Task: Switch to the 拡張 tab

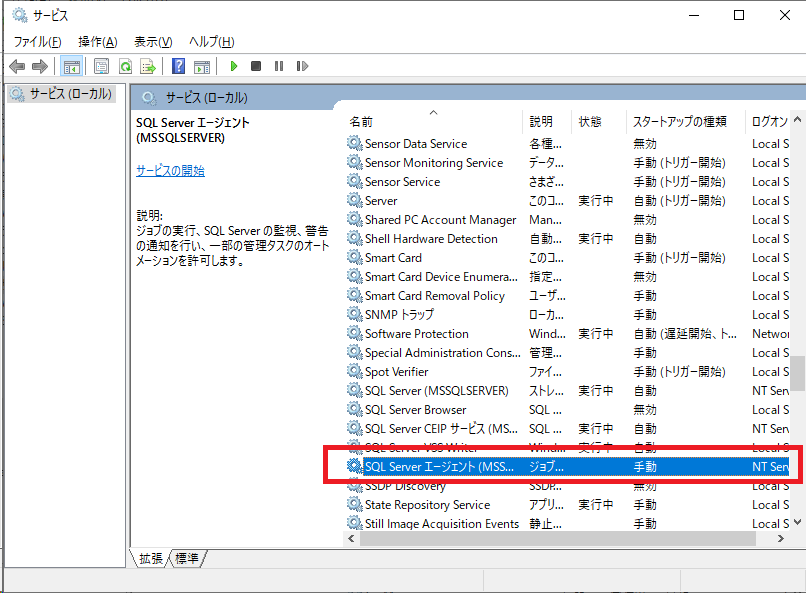Action: [x=151, y=558]
